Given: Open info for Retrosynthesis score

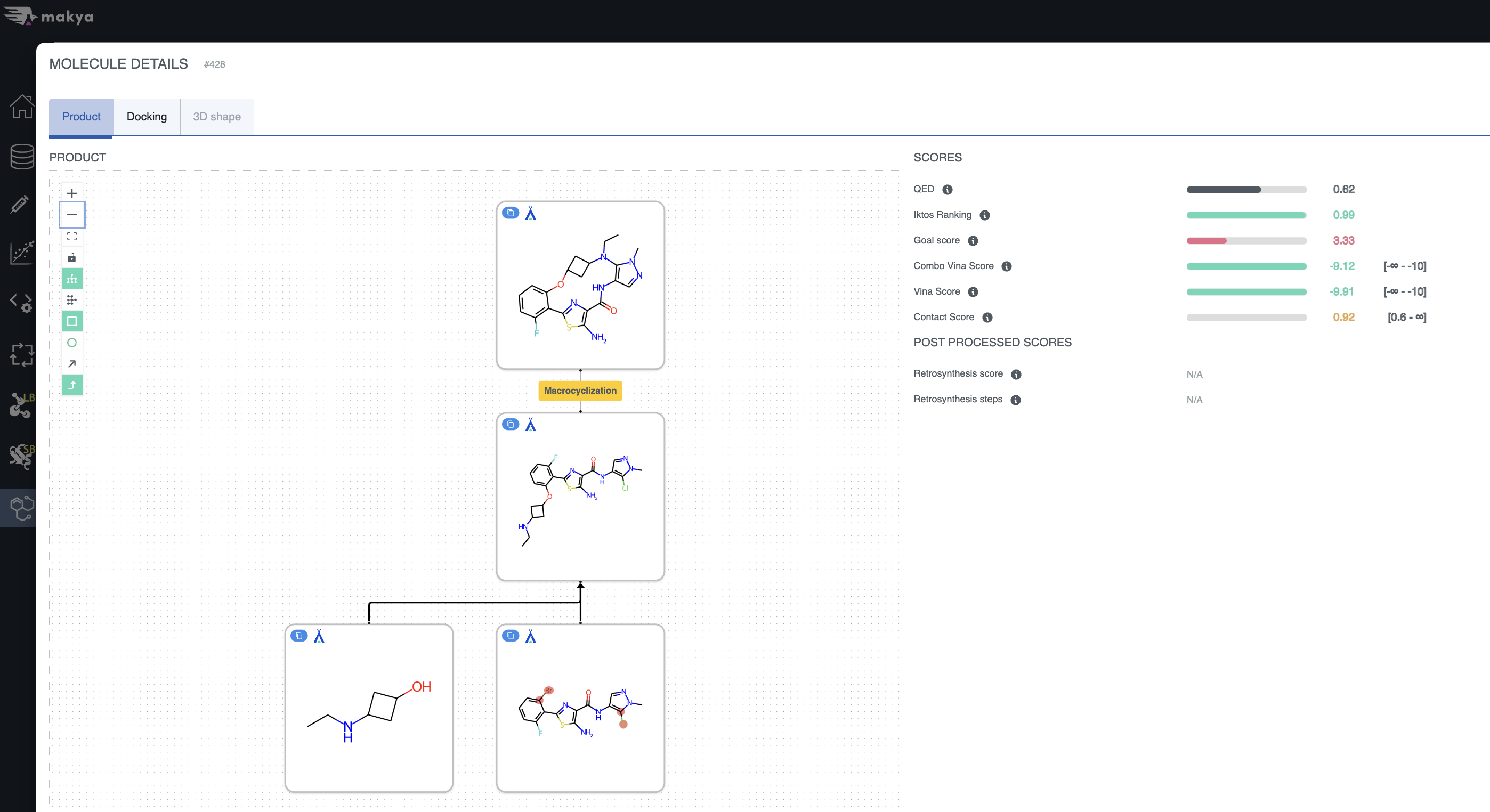Looking at the screenshot, I should [1016, 374].
